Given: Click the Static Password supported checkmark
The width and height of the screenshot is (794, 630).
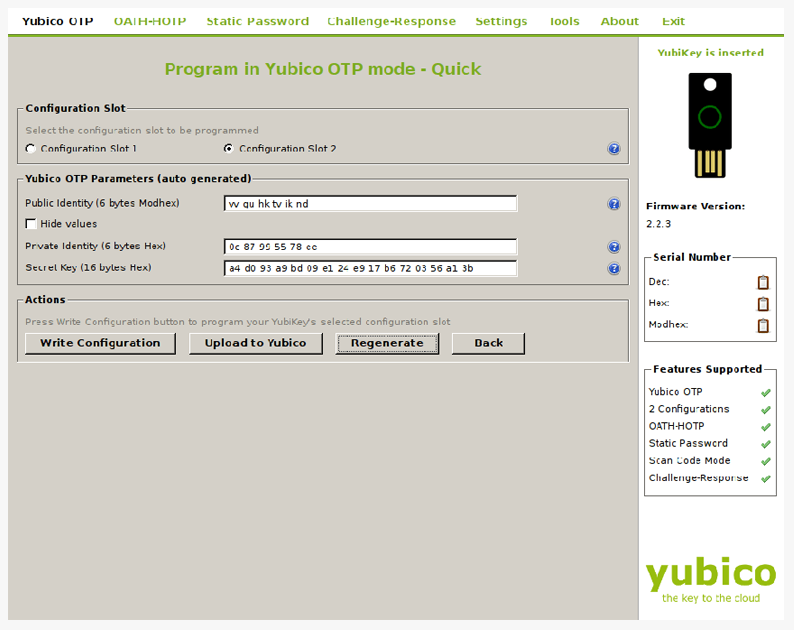Looking at the screenshot, I should (x=765, y=444).
